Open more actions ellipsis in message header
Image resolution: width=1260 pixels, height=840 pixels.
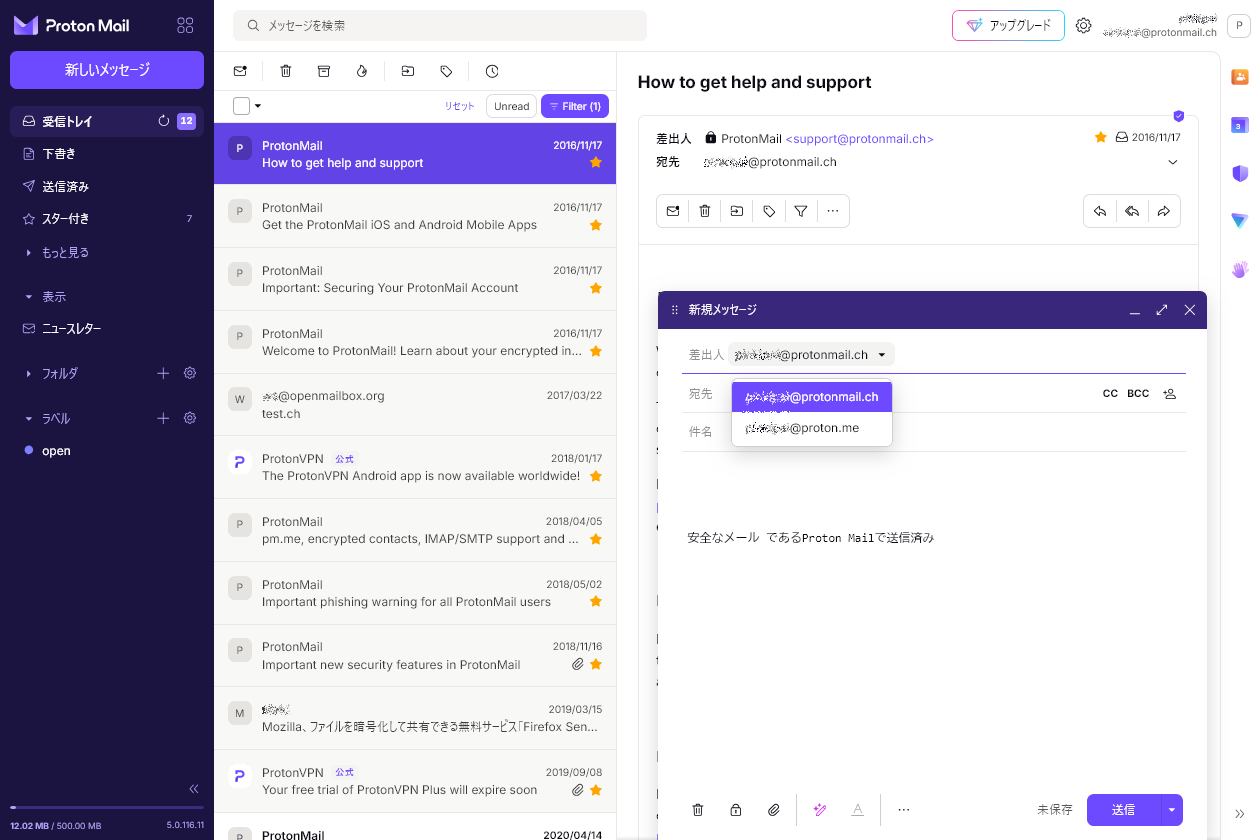[833, 211]
